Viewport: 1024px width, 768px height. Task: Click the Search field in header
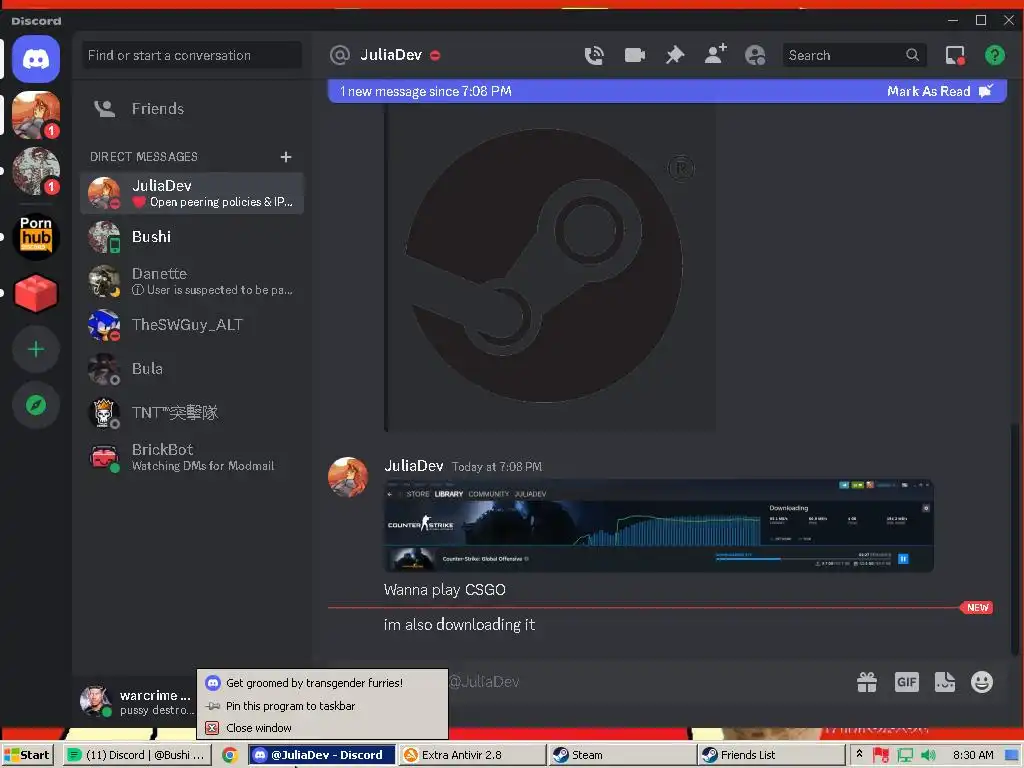854,55
